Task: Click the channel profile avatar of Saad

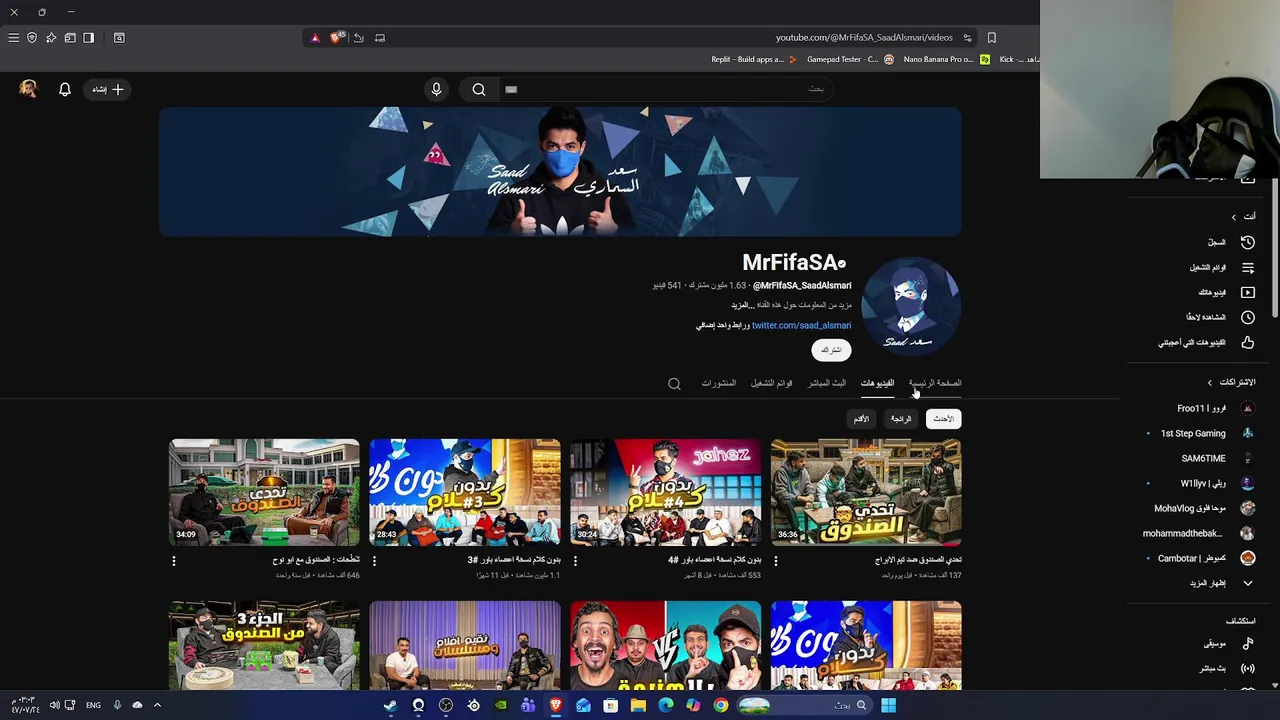Action: point(911,306)
